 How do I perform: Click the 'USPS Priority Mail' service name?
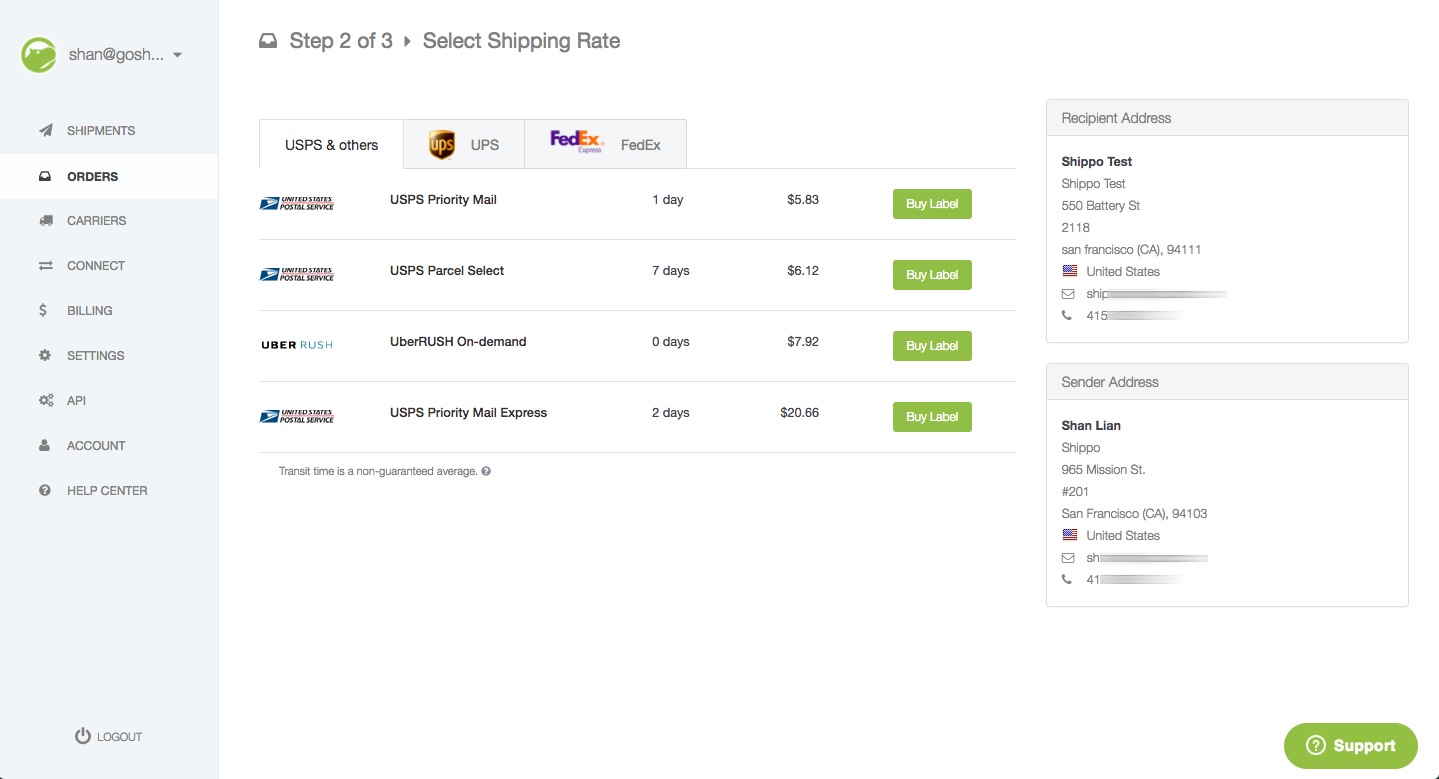pos(443,200)
